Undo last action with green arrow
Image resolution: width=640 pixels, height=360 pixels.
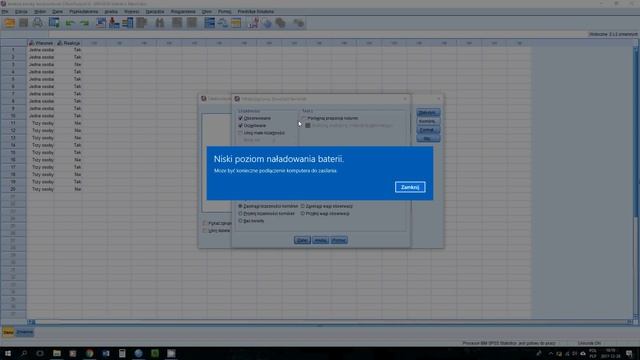(x=70, y=23)
